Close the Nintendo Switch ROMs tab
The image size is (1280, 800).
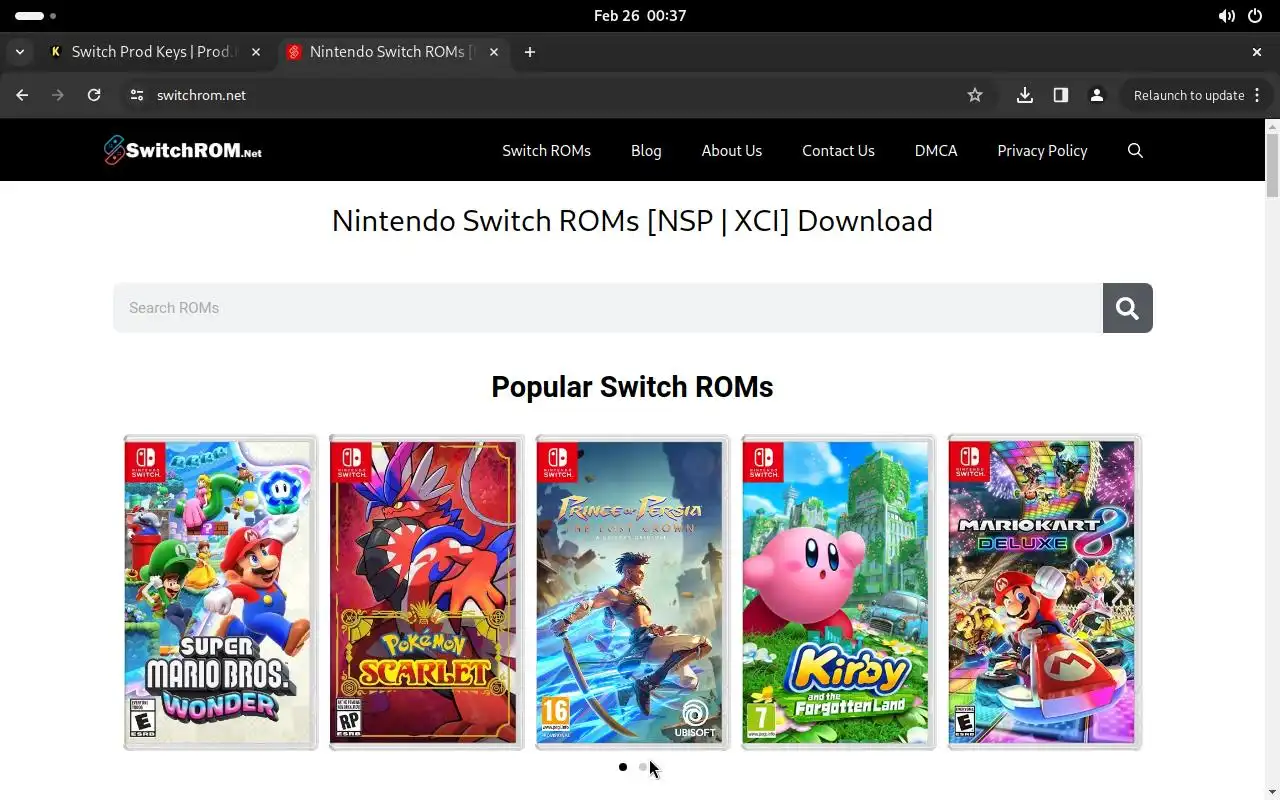coord(494,52)
